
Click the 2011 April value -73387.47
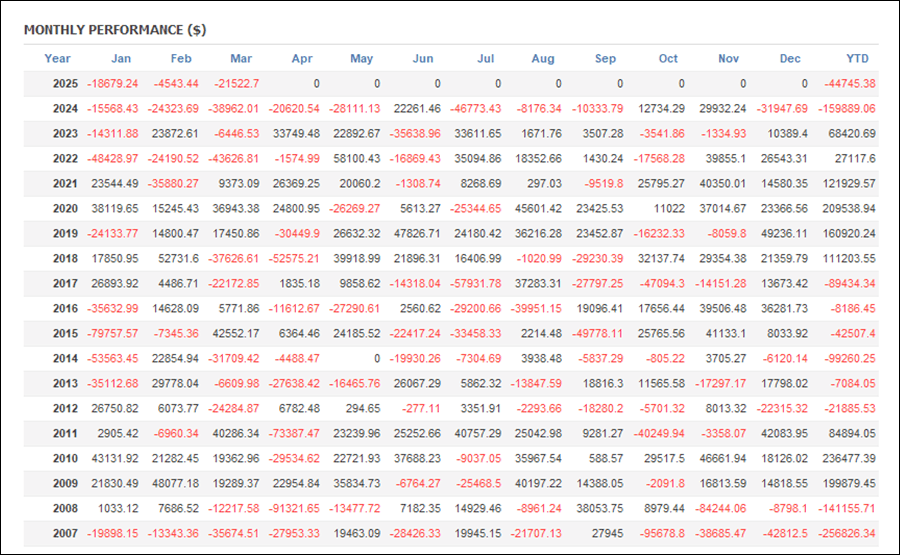coord(294,433)
